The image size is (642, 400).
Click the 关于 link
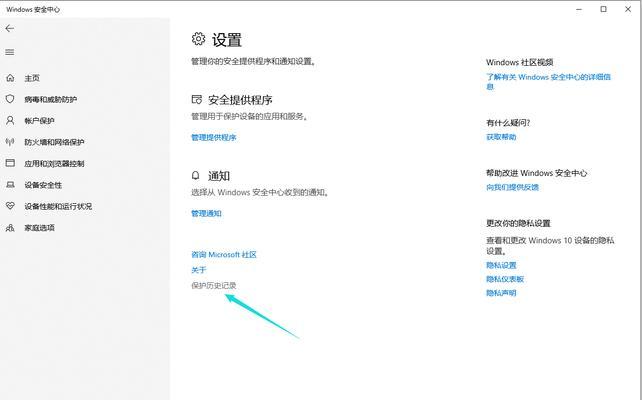pos(199,269)
